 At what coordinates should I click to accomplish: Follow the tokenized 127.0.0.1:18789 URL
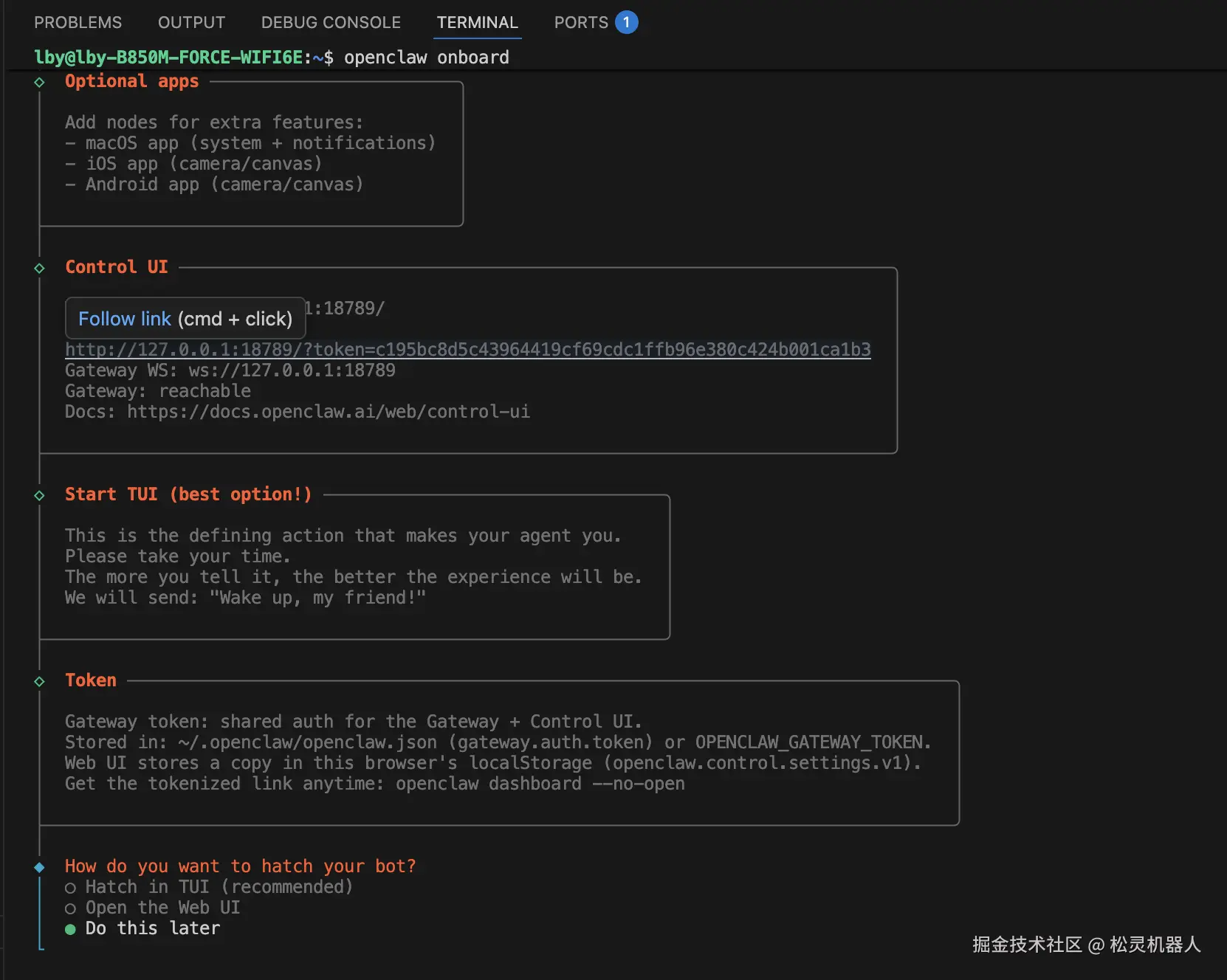[x=468, y=350]
